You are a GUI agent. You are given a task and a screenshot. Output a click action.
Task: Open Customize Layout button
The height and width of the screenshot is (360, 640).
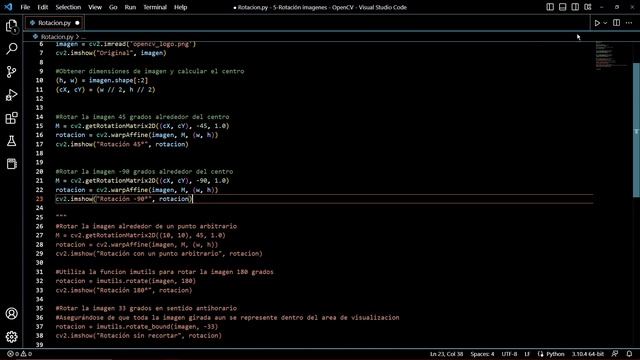[x=588, y=7]
